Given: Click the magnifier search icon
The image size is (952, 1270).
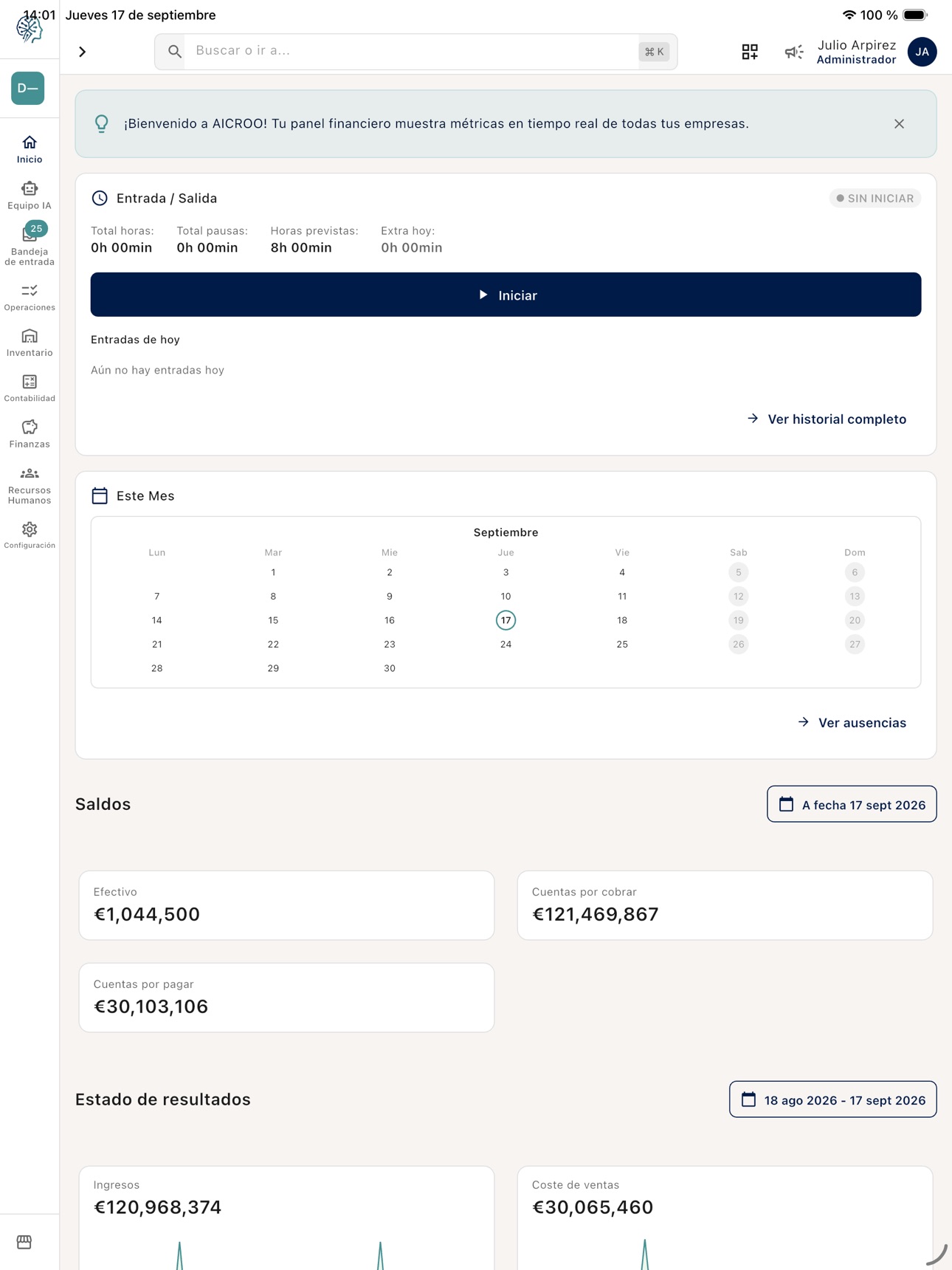Looking at the screenshot, I should point(174,52).
